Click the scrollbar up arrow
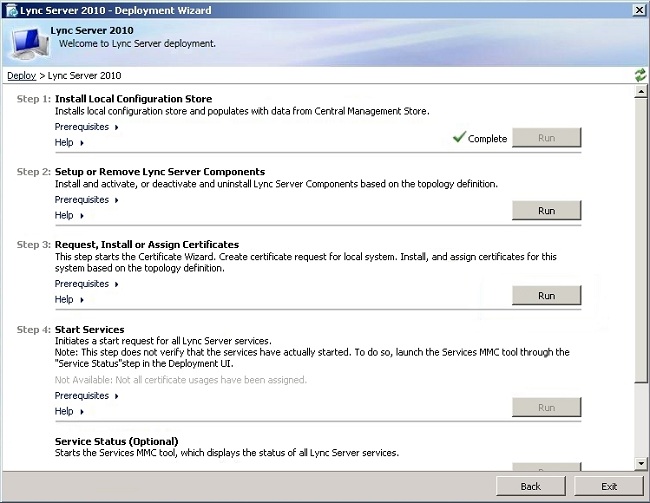Image resolution: width=650 pixels, height=503 pixels. point(641,91)
